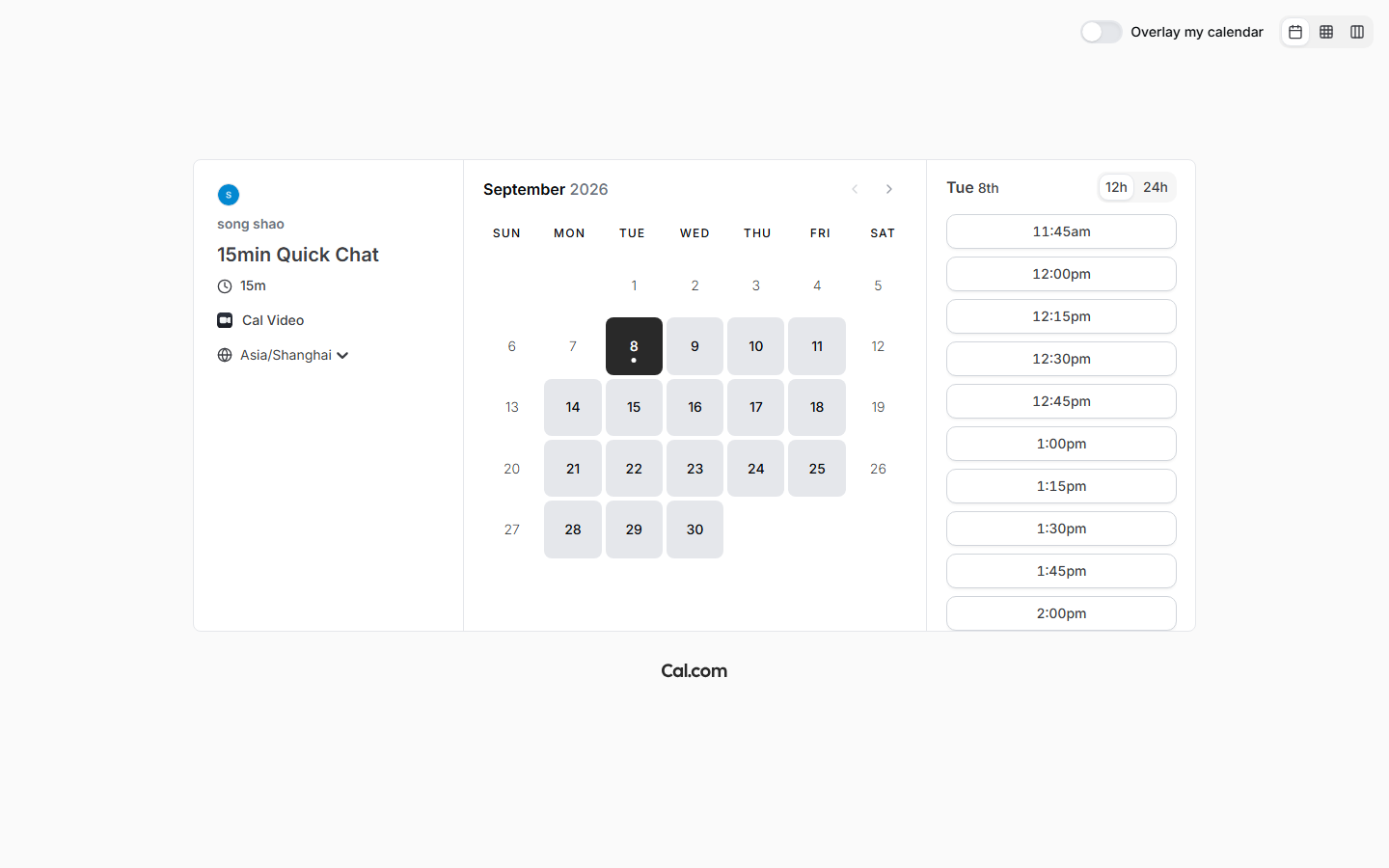Screen dimensions: 1389x868
Task: Choose the 12:15pm time slot
Action: coord(1061,316)
